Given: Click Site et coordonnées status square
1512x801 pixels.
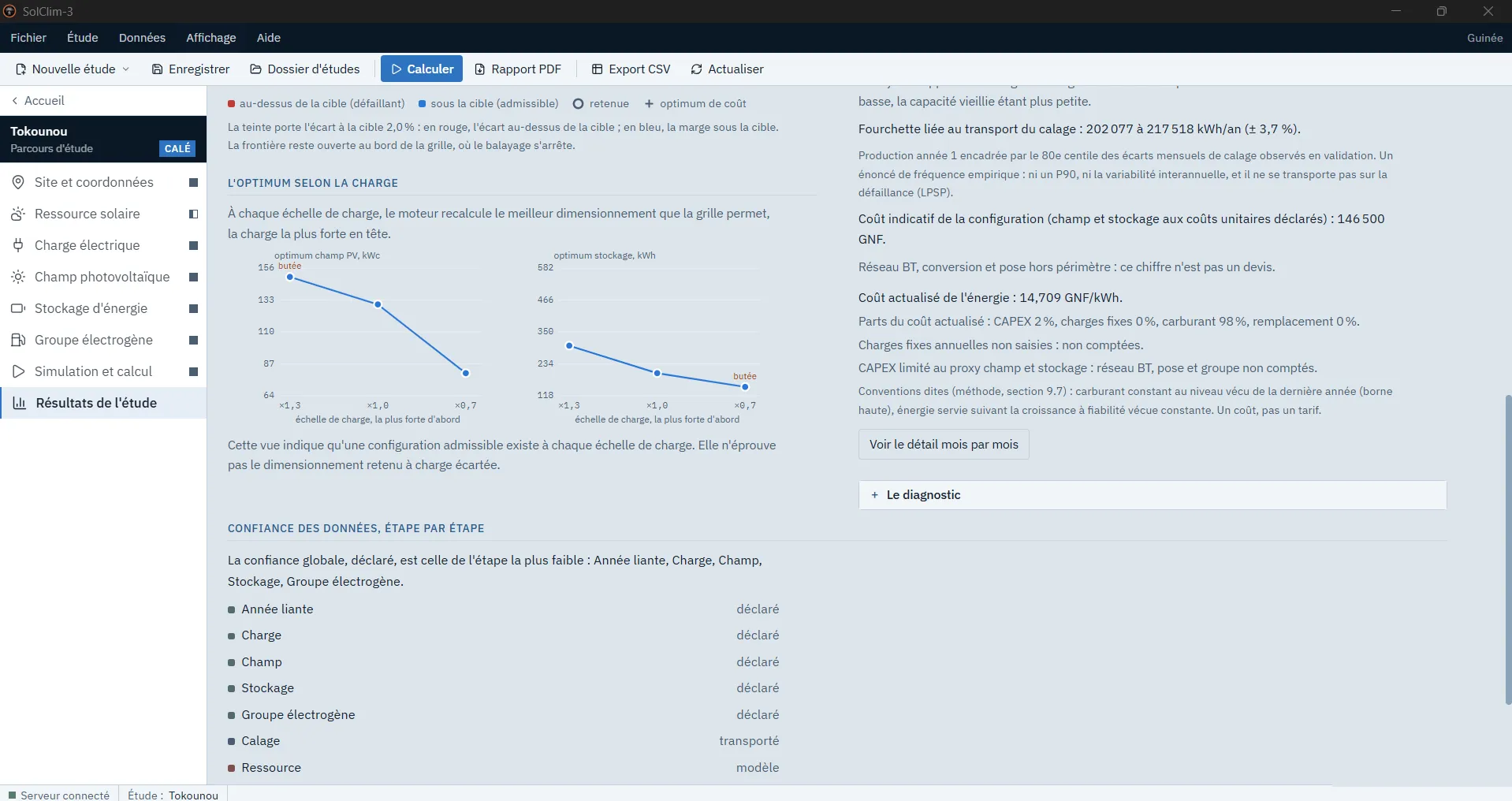Looking at the screenshot, I should pos(193,182).
